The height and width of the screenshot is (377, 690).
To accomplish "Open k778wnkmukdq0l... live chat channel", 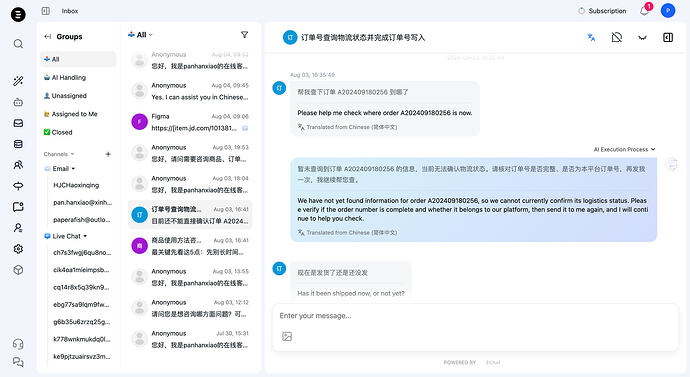I will (x=81, y=339).
